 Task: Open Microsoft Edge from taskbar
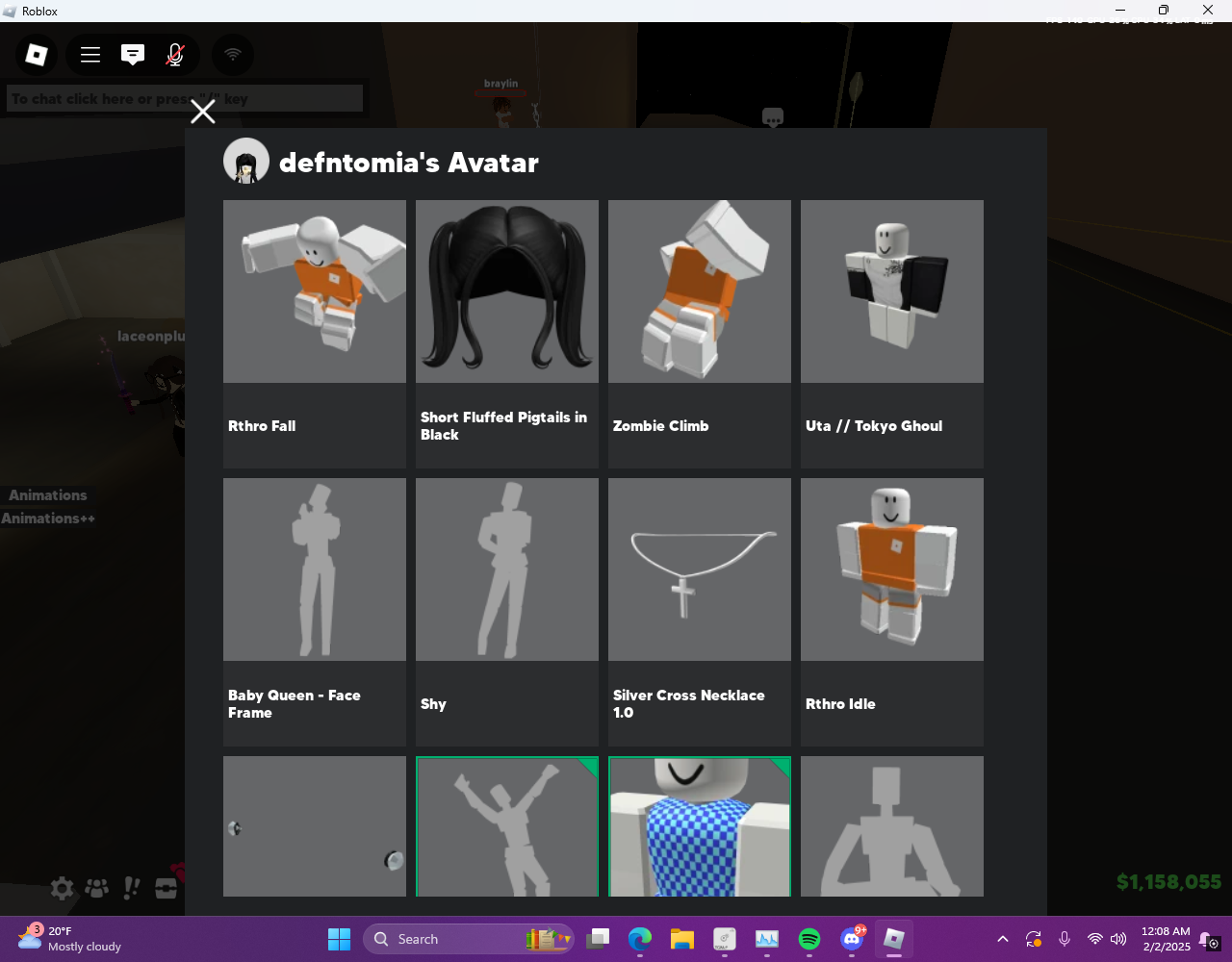point(640,939)
